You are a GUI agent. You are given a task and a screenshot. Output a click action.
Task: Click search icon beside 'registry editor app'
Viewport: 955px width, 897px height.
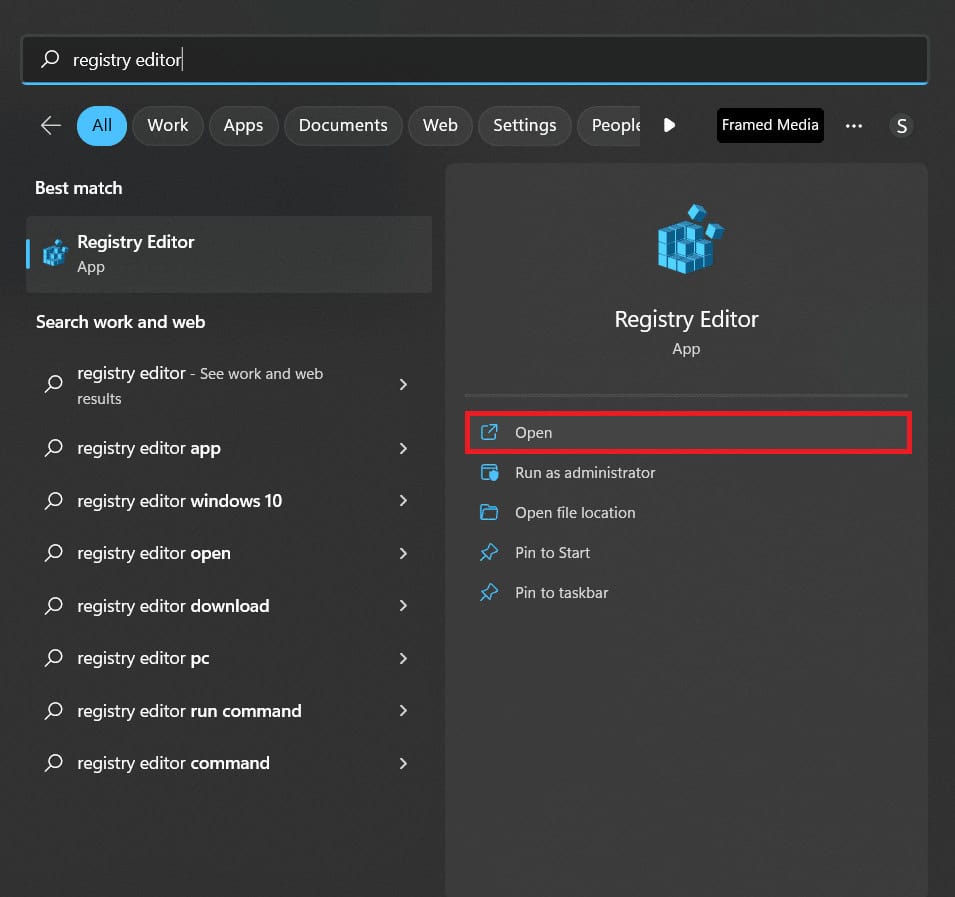pos(54,448)
